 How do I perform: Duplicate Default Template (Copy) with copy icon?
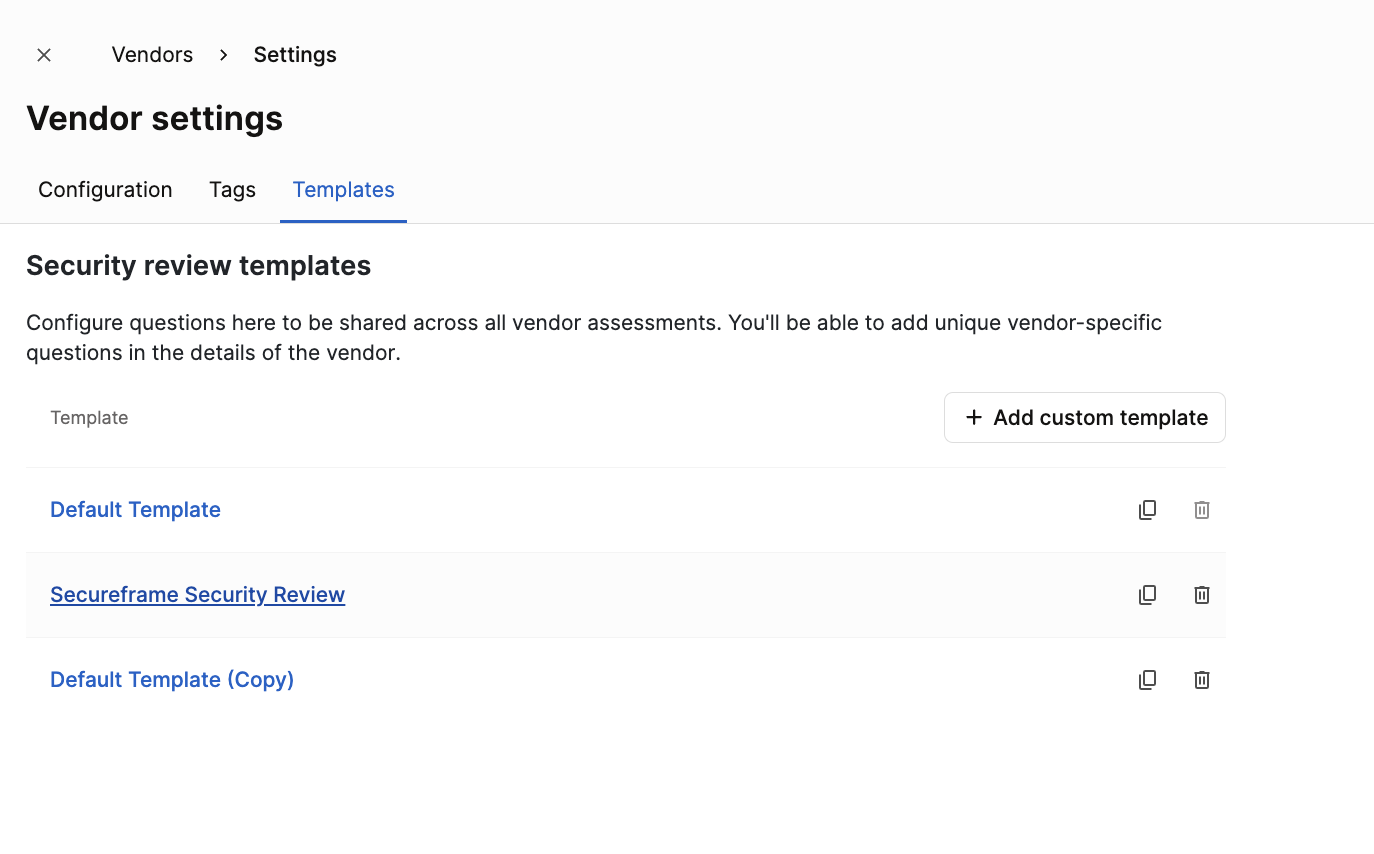[x=1147, y=679]
